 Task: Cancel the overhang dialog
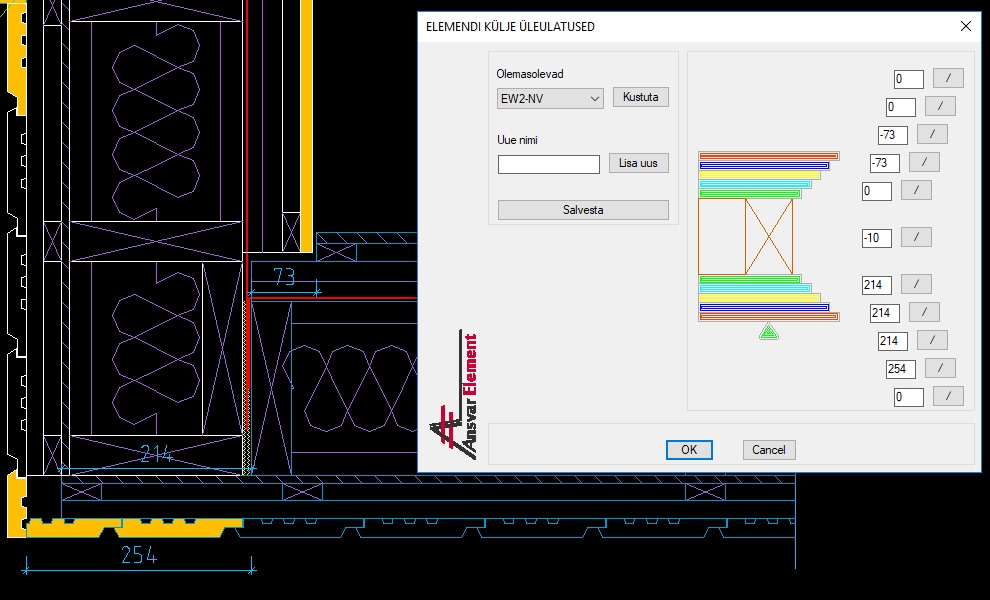click(x=768, y=450)
